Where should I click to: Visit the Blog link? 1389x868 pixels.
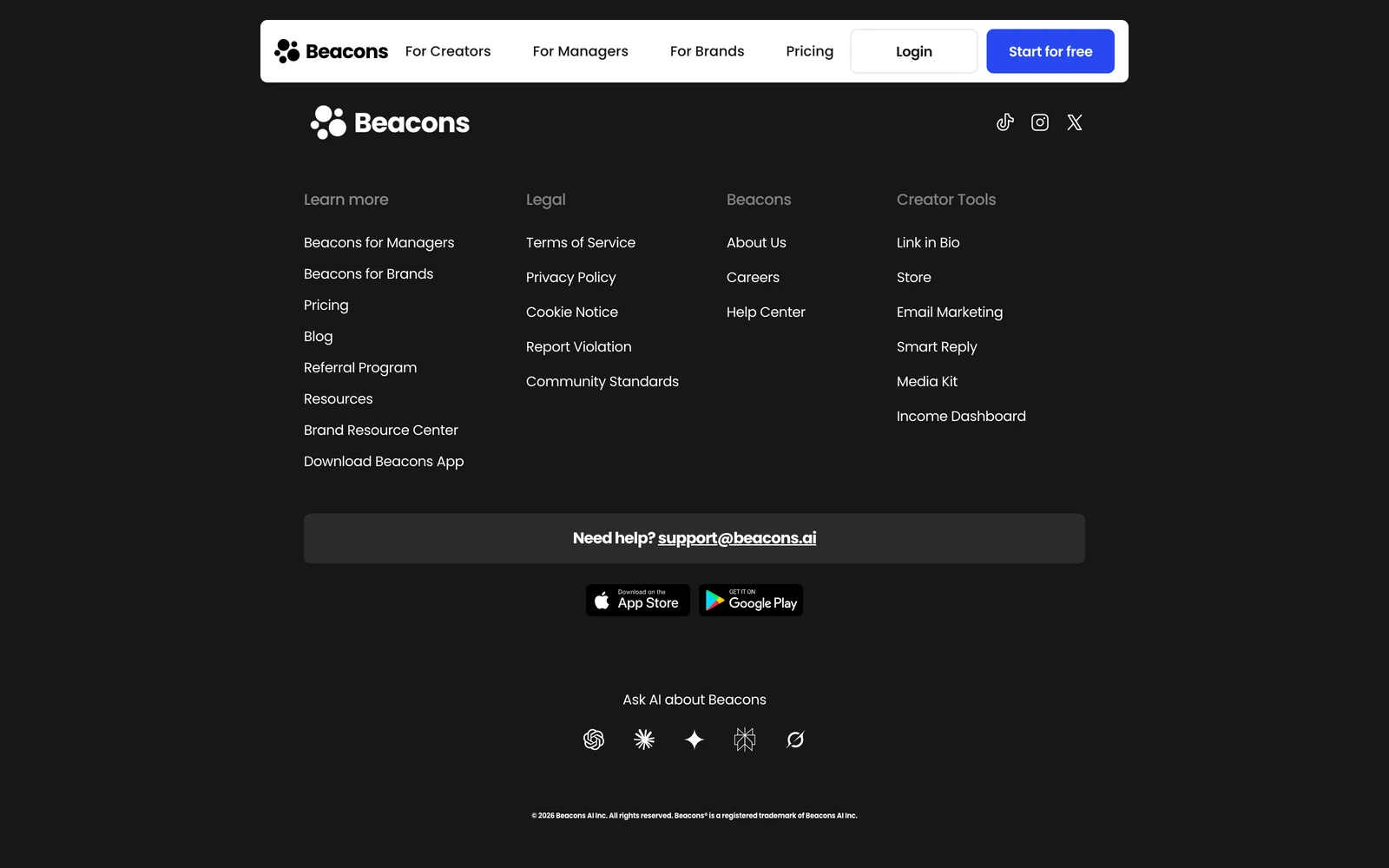coord(319,336)
